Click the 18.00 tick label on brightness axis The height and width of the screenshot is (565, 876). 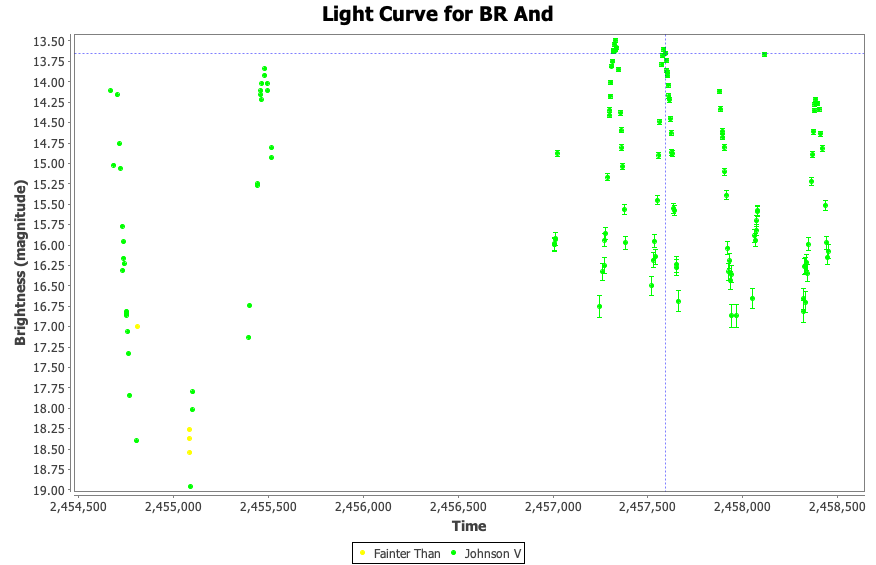coord(49,409)
